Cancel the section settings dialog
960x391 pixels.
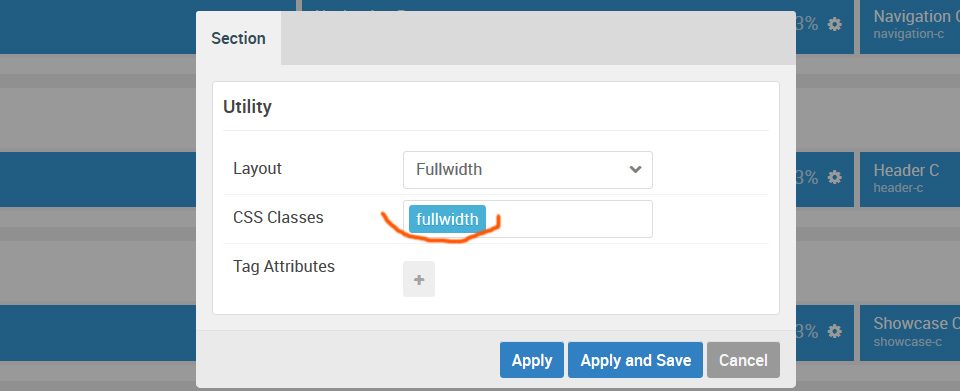coord(743,360)
